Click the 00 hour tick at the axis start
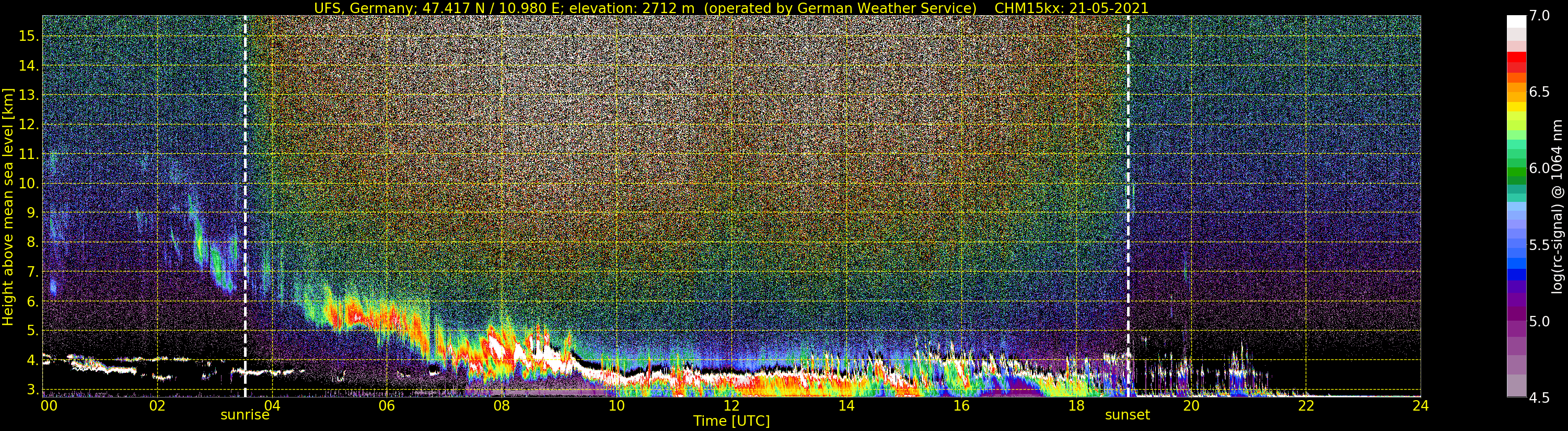This screenshot has height=431, width=1568. [48, 405]
